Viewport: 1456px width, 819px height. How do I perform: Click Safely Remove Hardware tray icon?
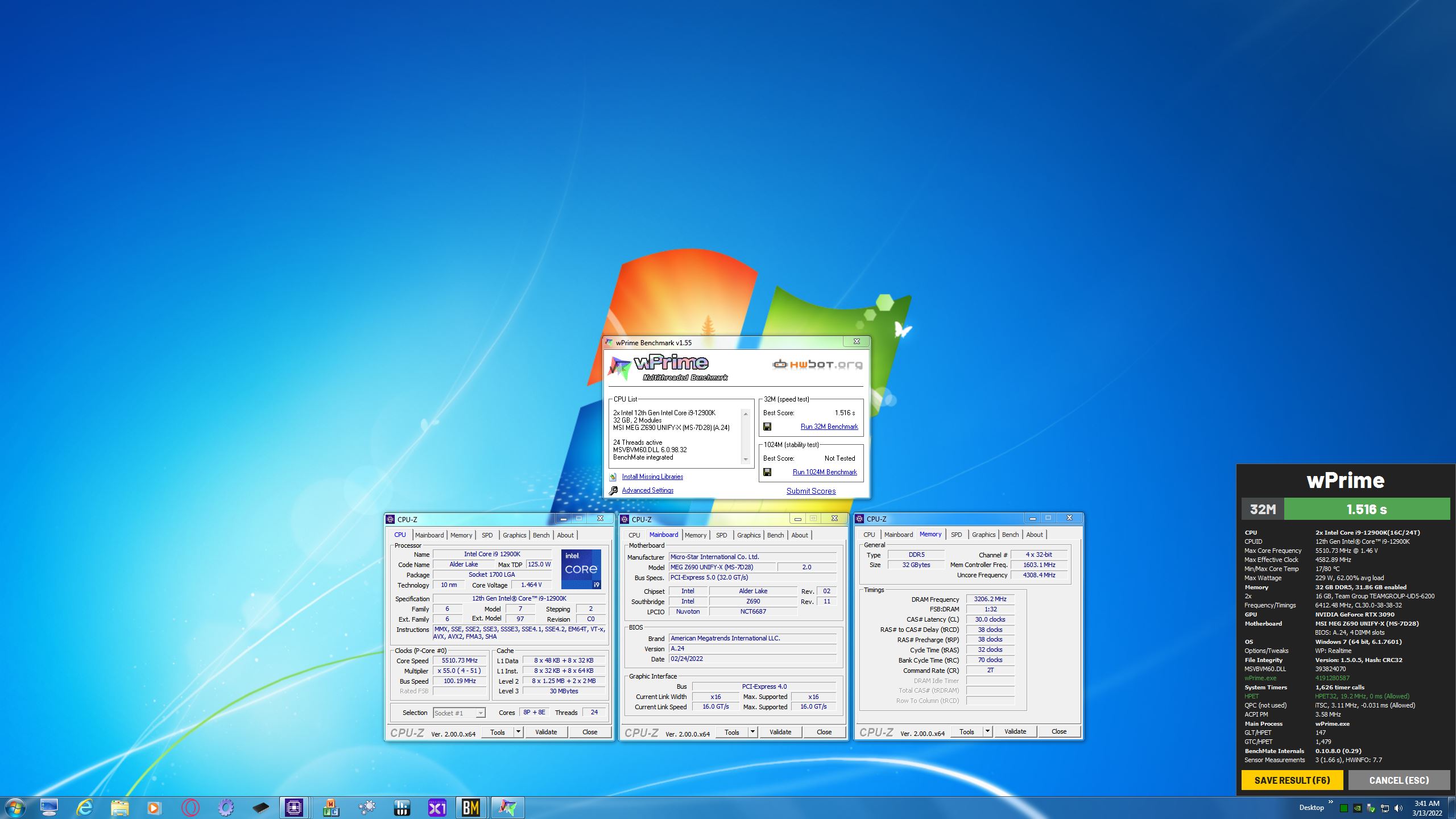point(1371,808)
